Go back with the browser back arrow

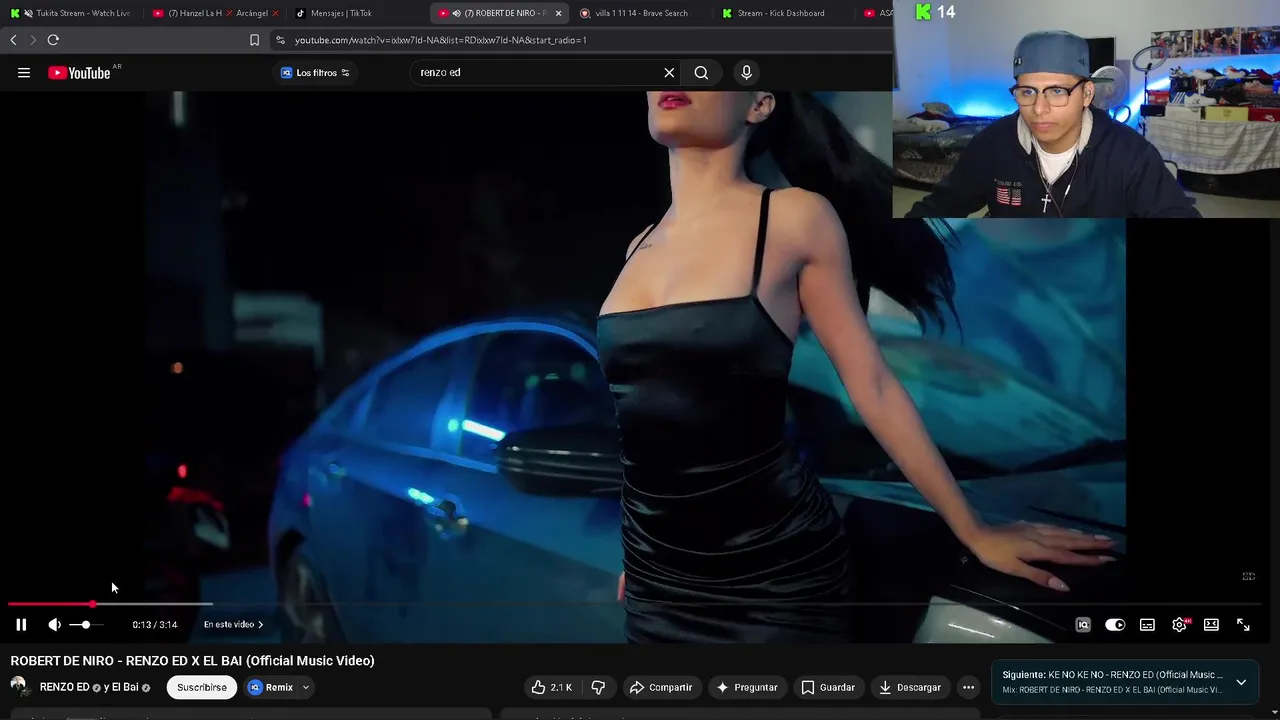coord(13,40)
